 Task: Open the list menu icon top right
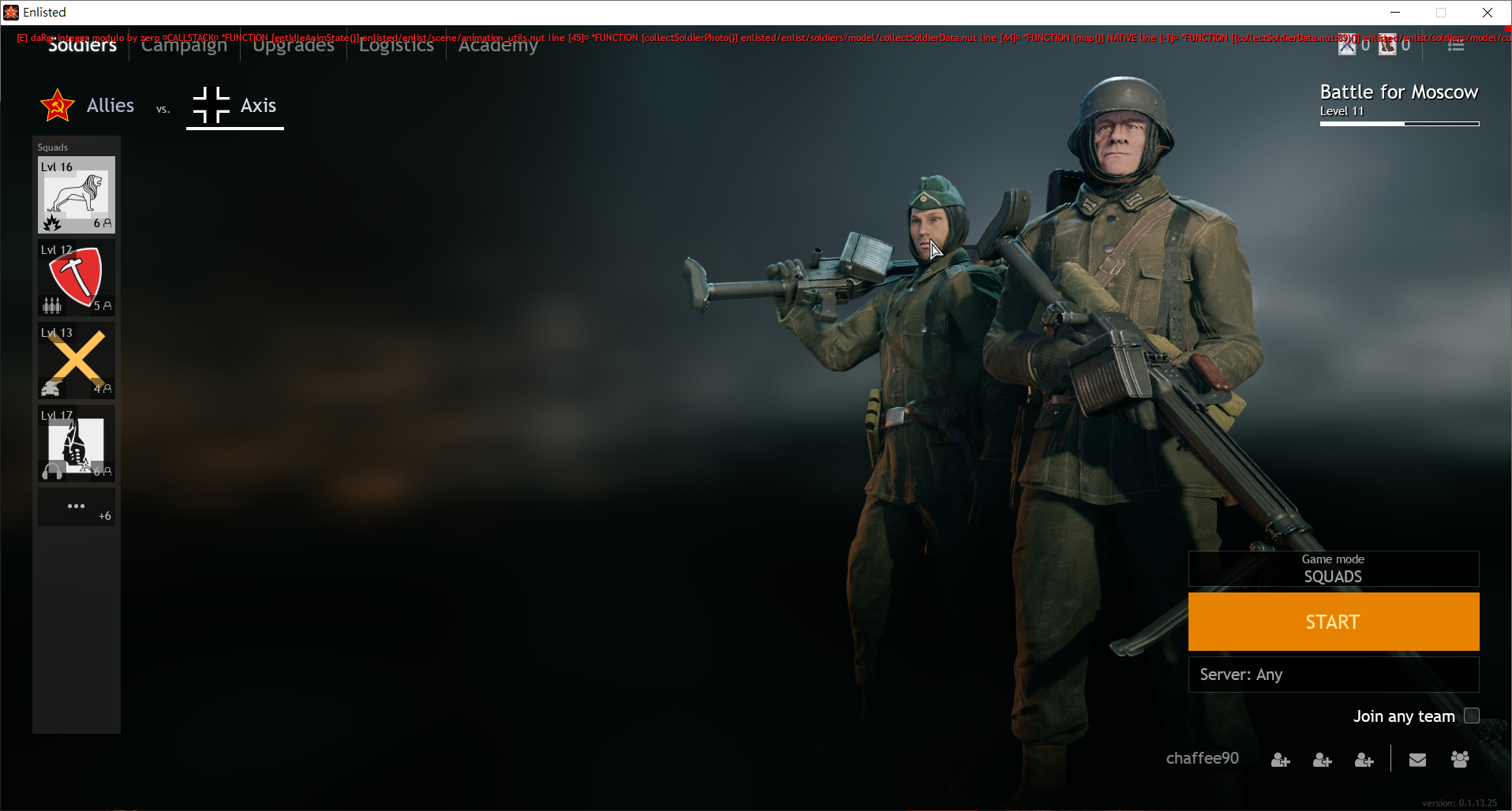pyautogui.click(x=1456, y=46)
